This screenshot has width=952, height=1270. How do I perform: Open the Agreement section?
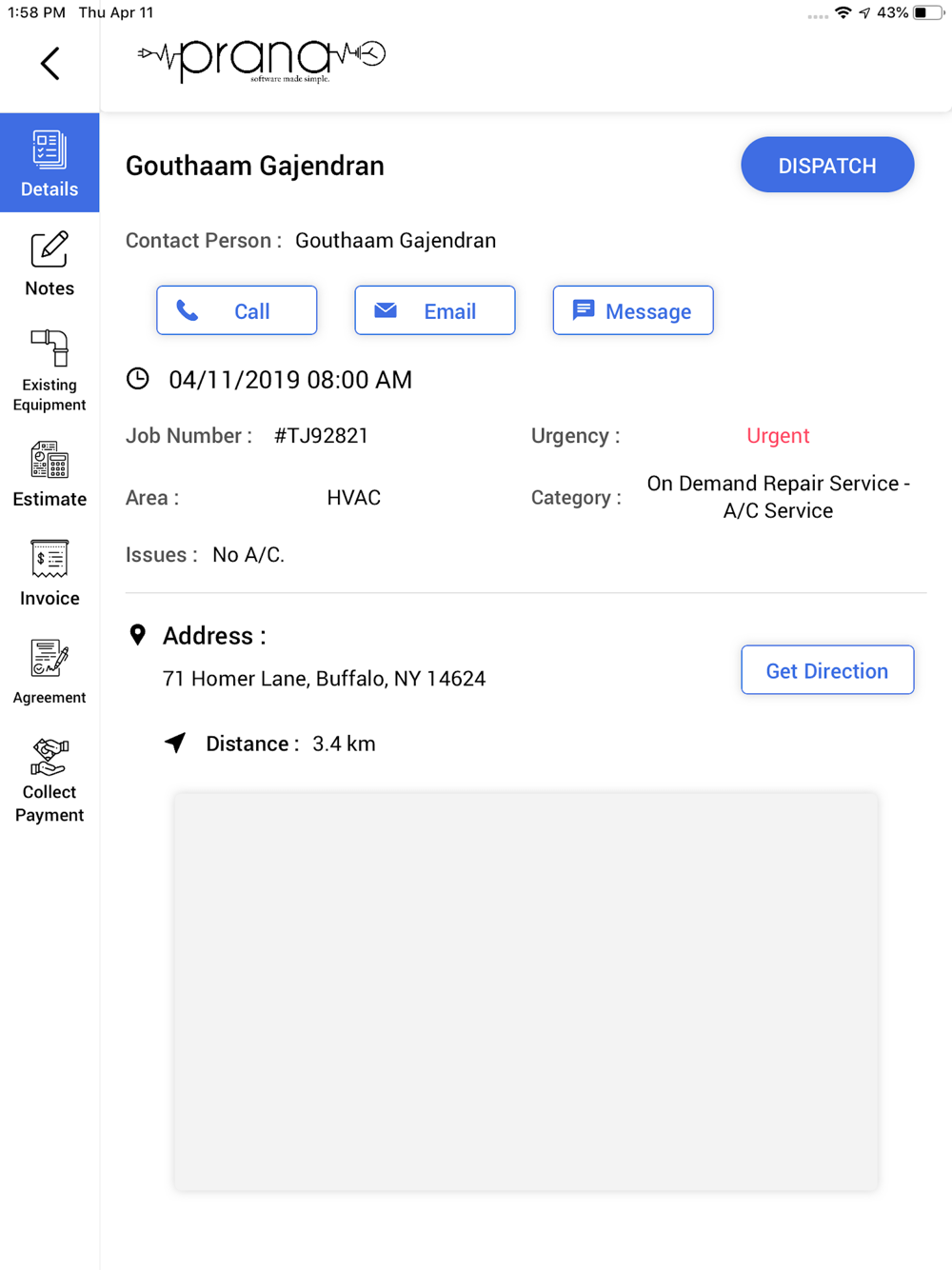[x=50, y=672]
